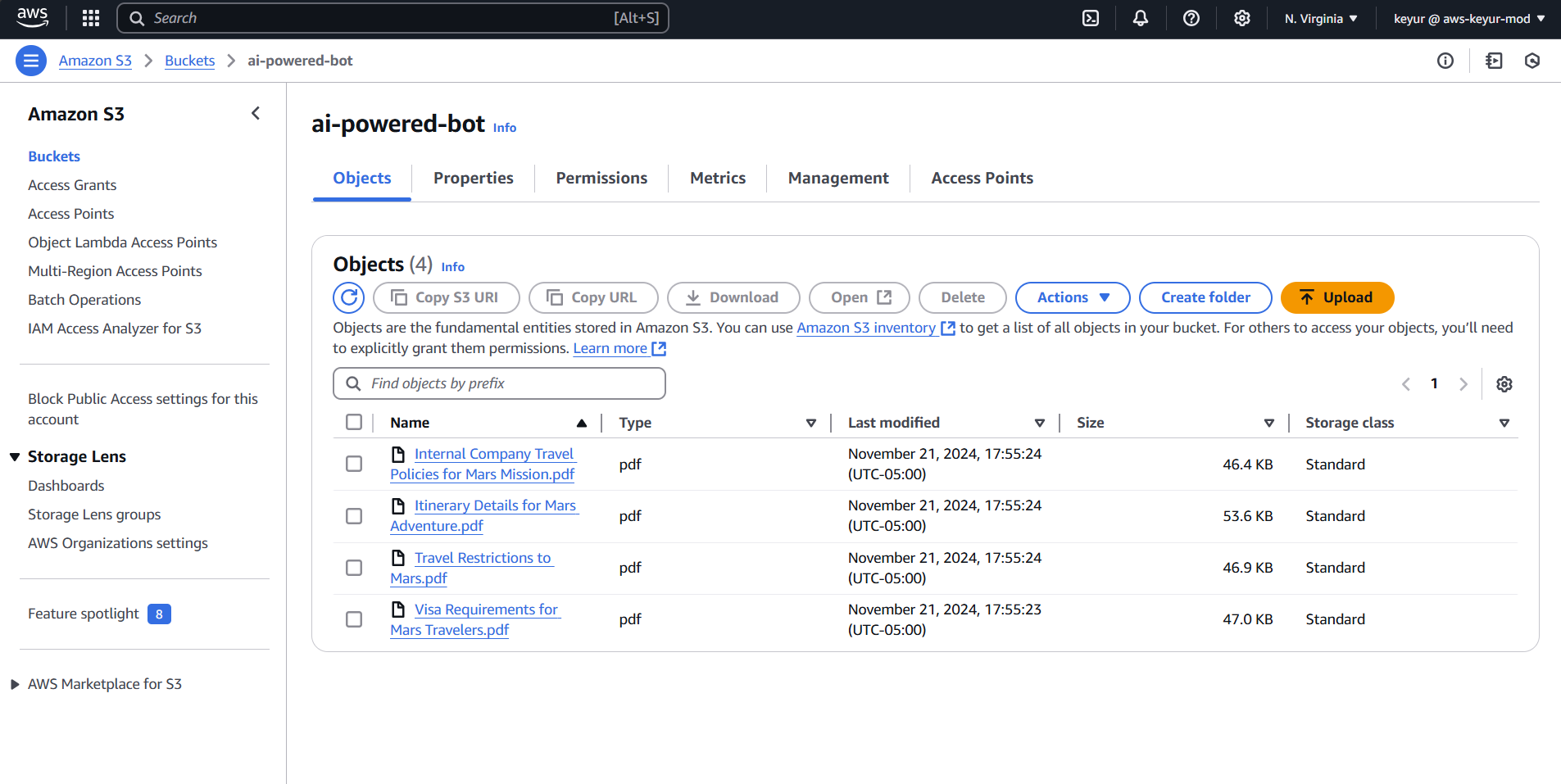Open Amazon S3 inventory link
Screen dimensions: 1561x784
coord(875,328)
